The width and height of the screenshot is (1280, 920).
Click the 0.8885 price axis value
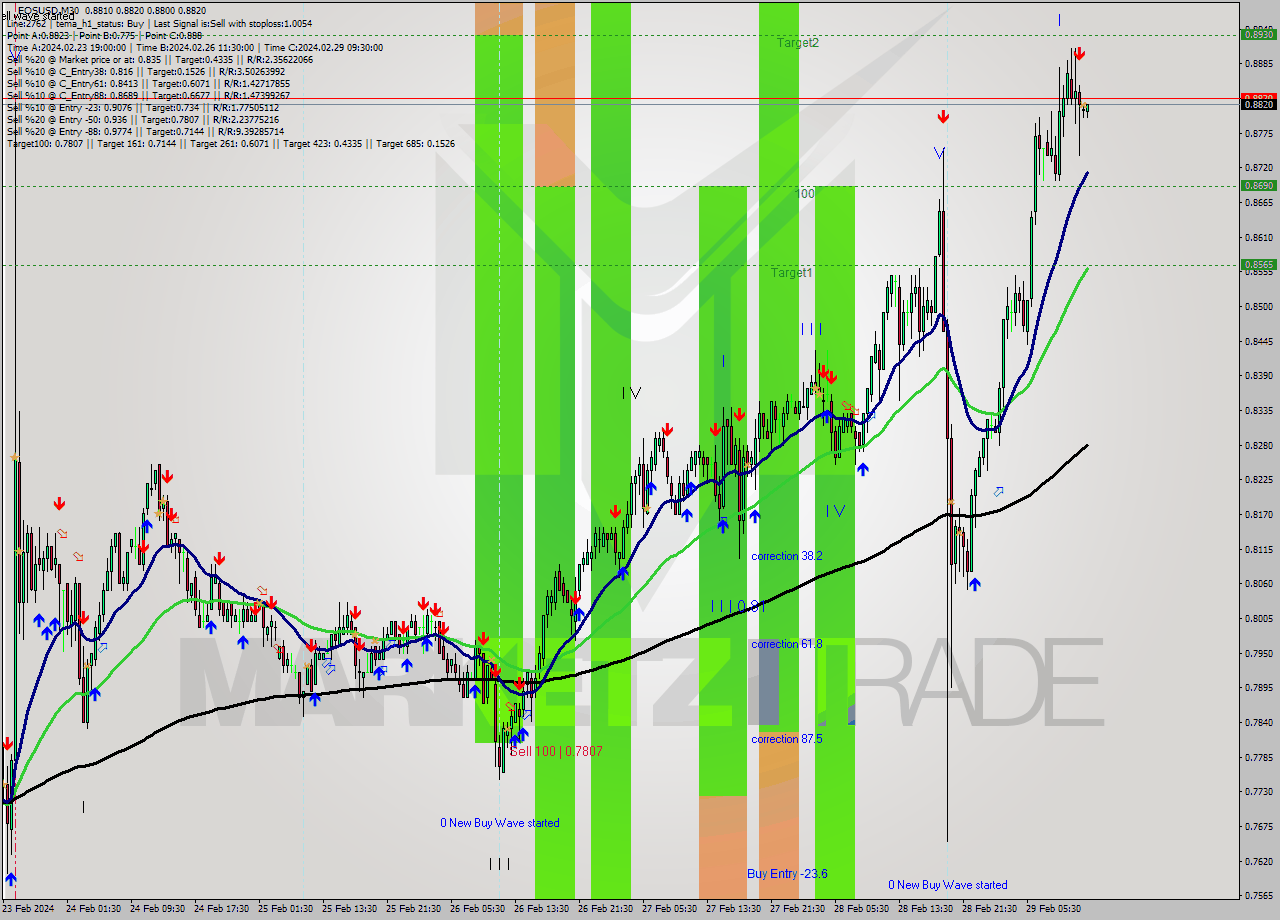tap(1258, 64)
